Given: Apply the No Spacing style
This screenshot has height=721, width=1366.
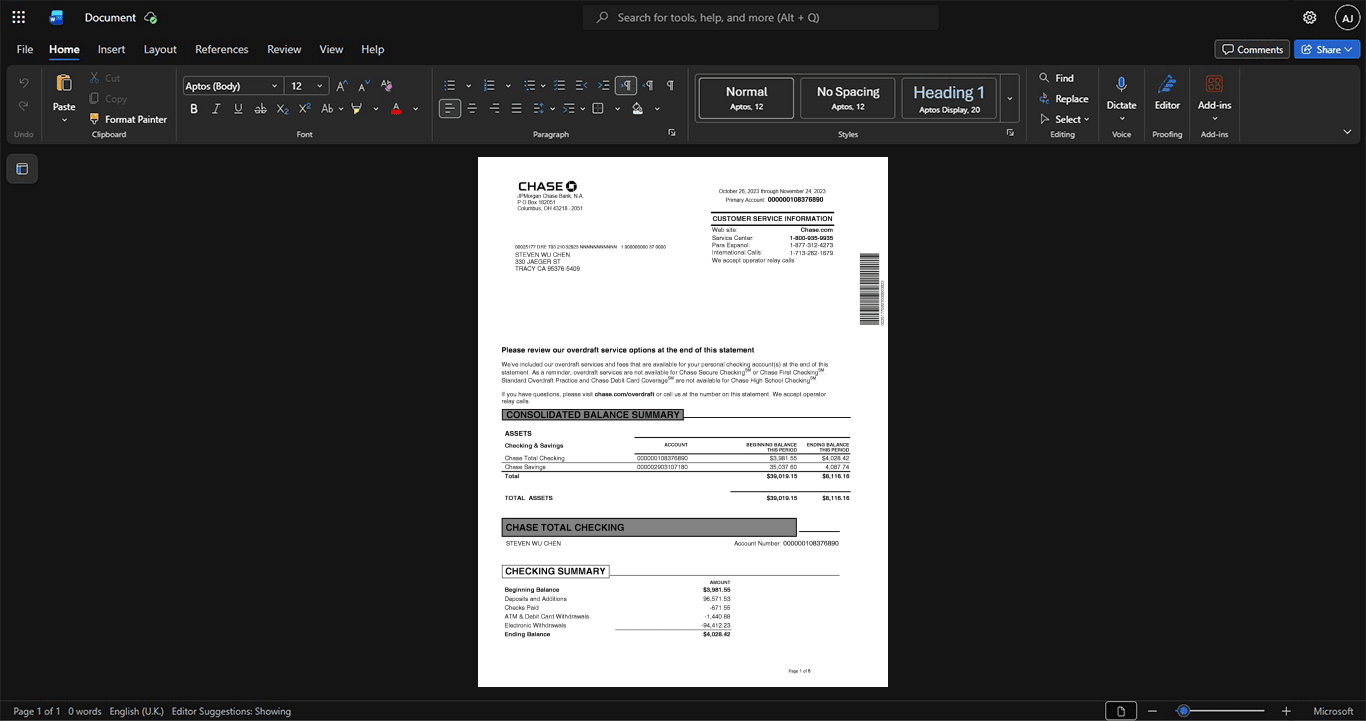Looking at the screenshot, I should click(848, 98).
